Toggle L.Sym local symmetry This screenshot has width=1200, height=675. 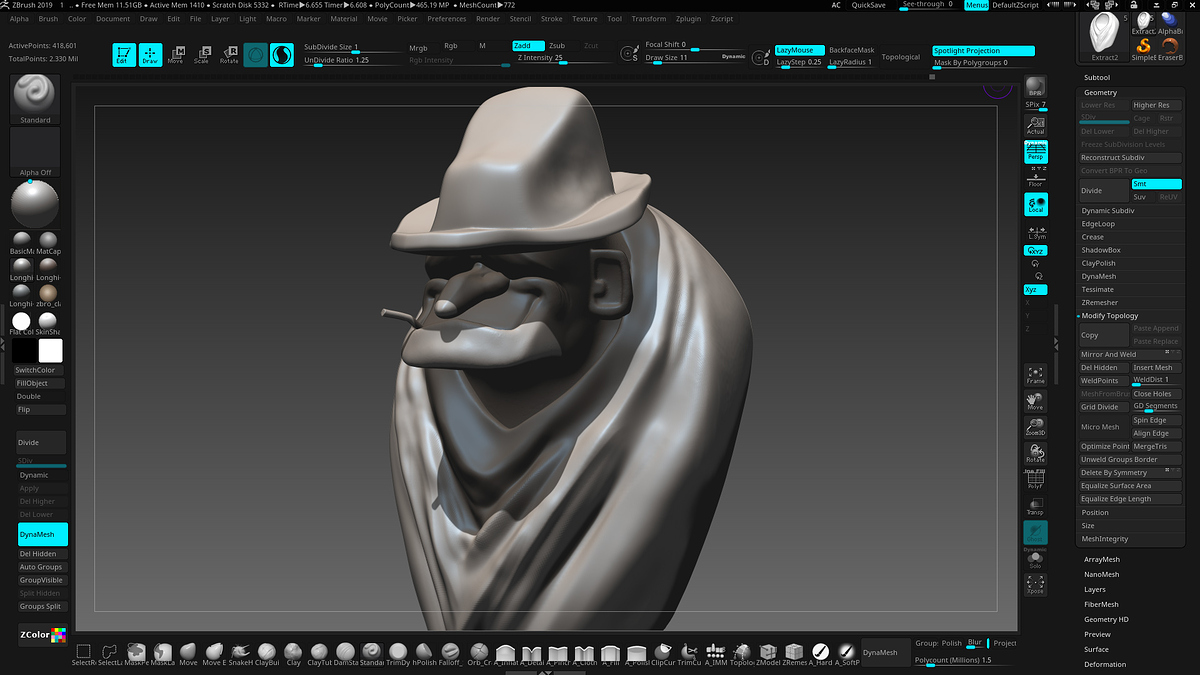click(1035, 230)
